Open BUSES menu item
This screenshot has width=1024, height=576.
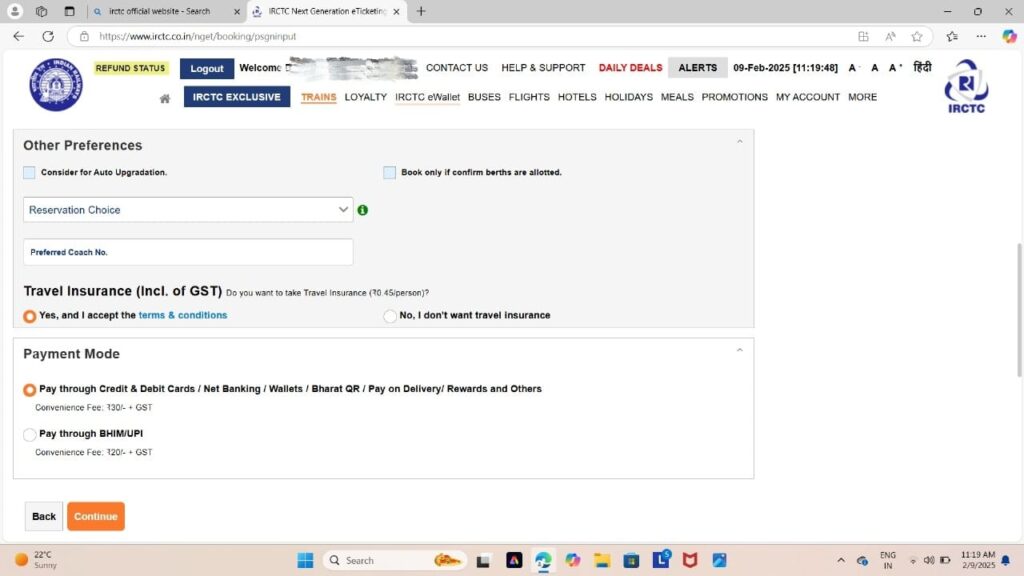coord(485,97)
